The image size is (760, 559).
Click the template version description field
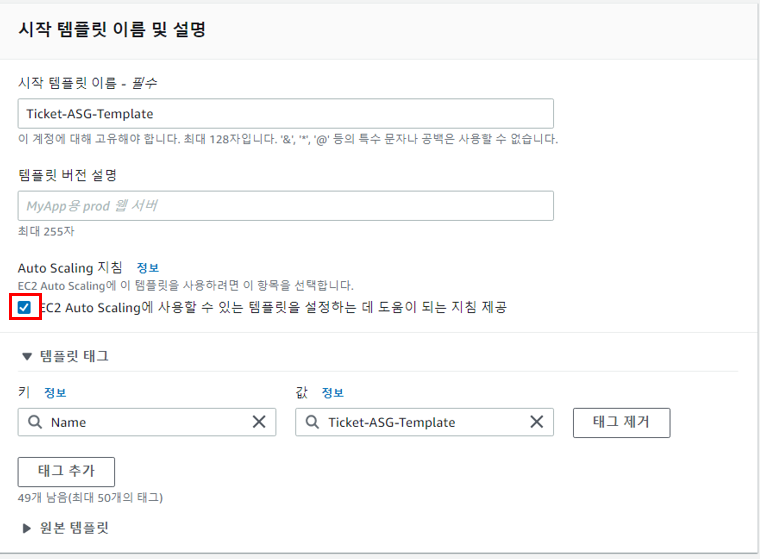pyautogui.click(x=285, y=206)
